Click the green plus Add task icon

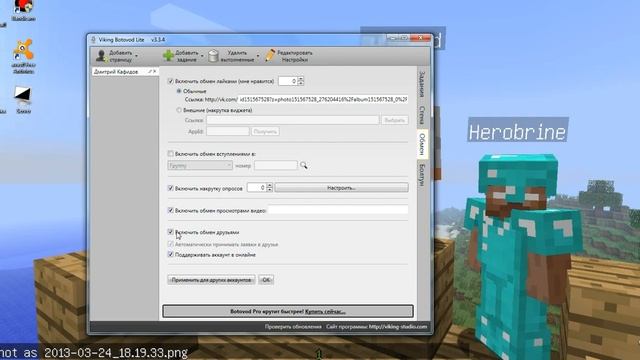pos(168,55)
